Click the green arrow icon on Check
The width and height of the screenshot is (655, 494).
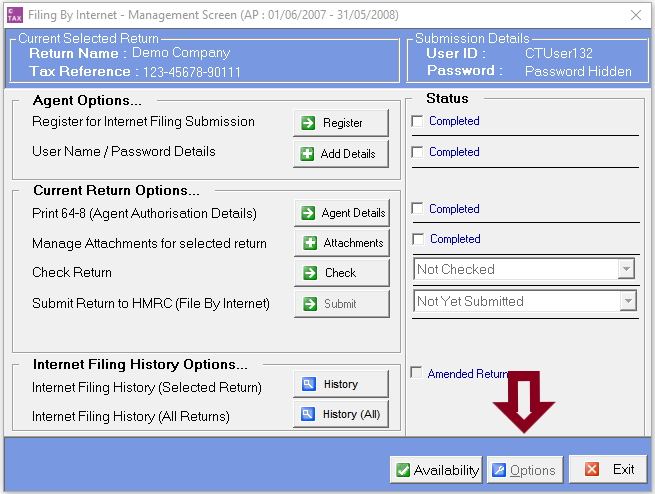[310, 273]
